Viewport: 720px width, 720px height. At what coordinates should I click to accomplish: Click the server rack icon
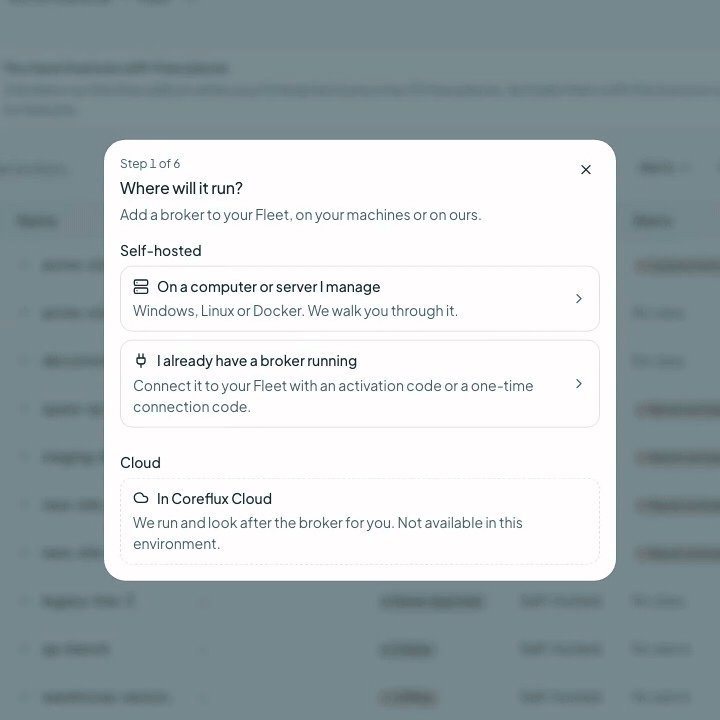pos(141,287)
